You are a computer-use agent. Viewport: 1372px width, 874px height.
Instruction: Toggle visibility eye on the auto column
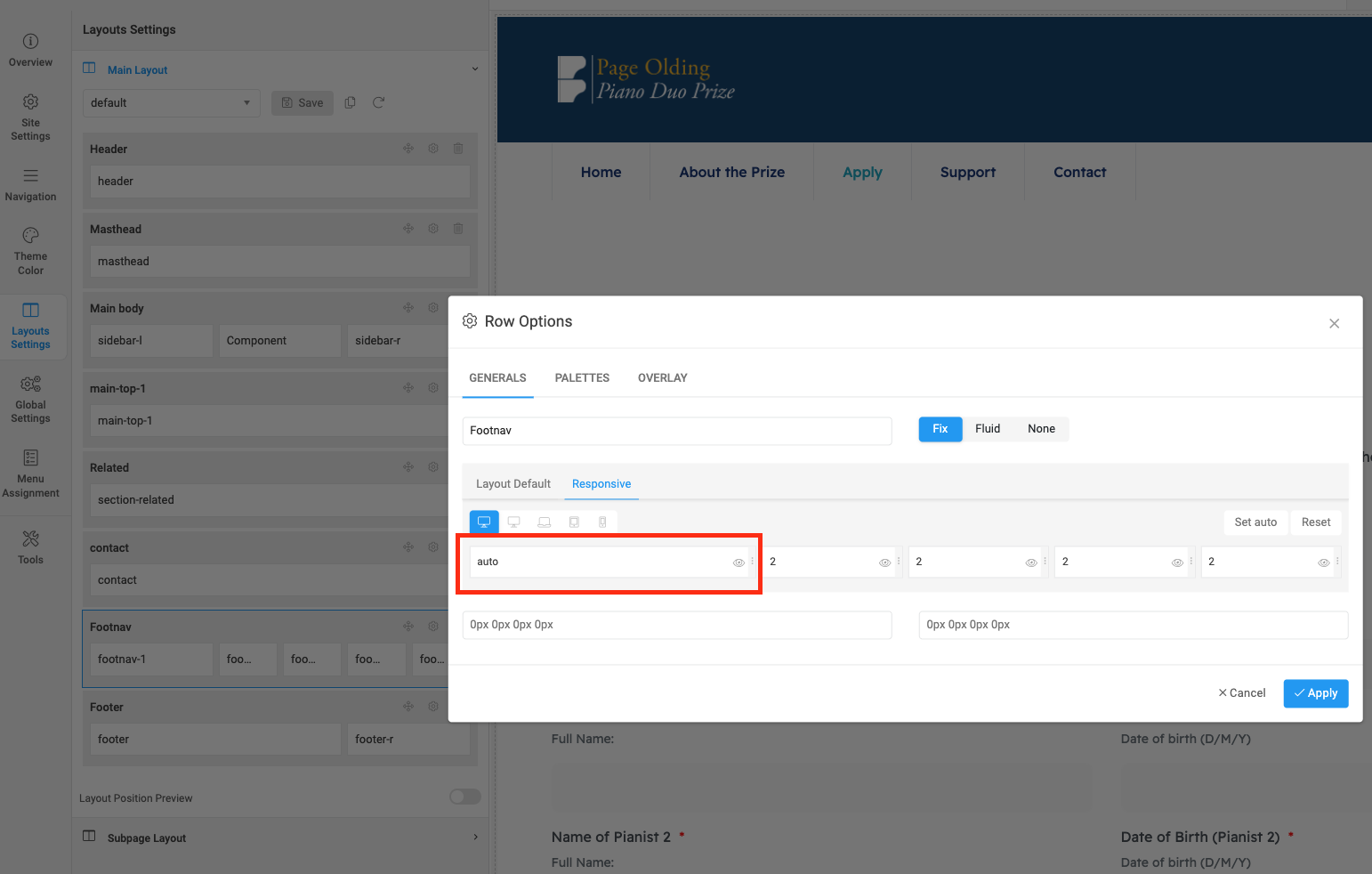(x=738, y=562)
